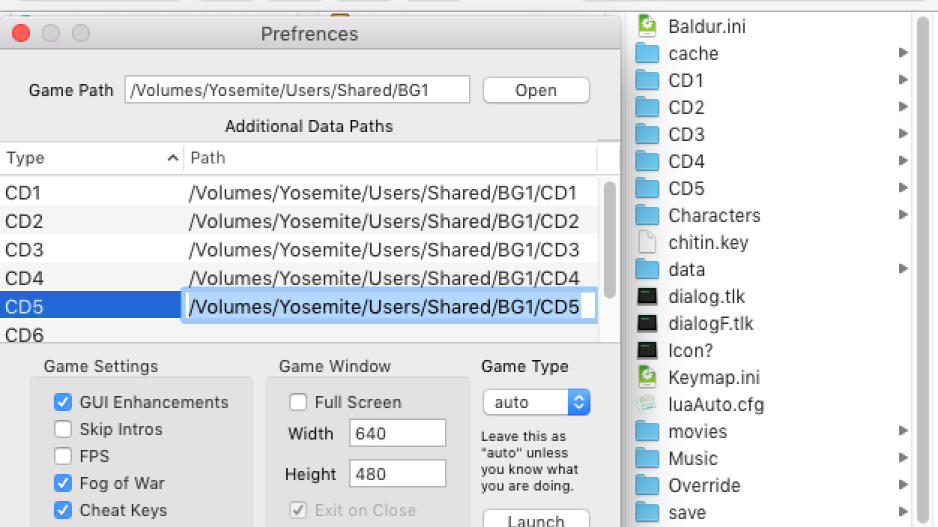Click the data paths table scrollbar
This screenshot has width=938, height=527.
(x=610, y=239)
